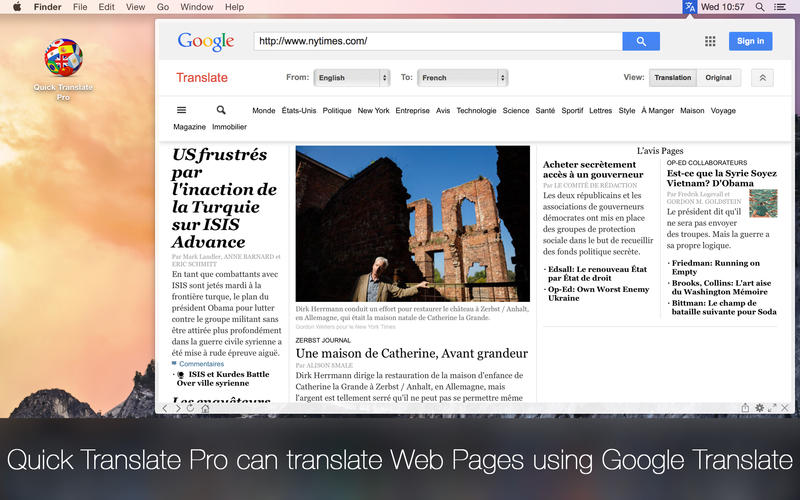Click the URL input field
Image resolution: width=800 pixels, height=500 pixels.
(436, 41)
